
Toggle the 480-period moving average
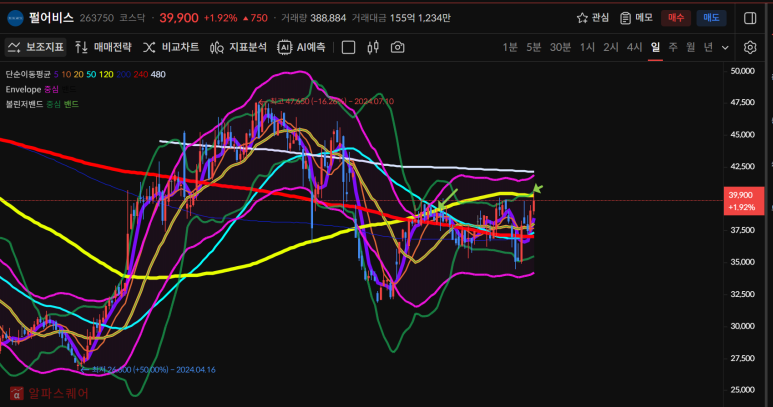[158, 74]
